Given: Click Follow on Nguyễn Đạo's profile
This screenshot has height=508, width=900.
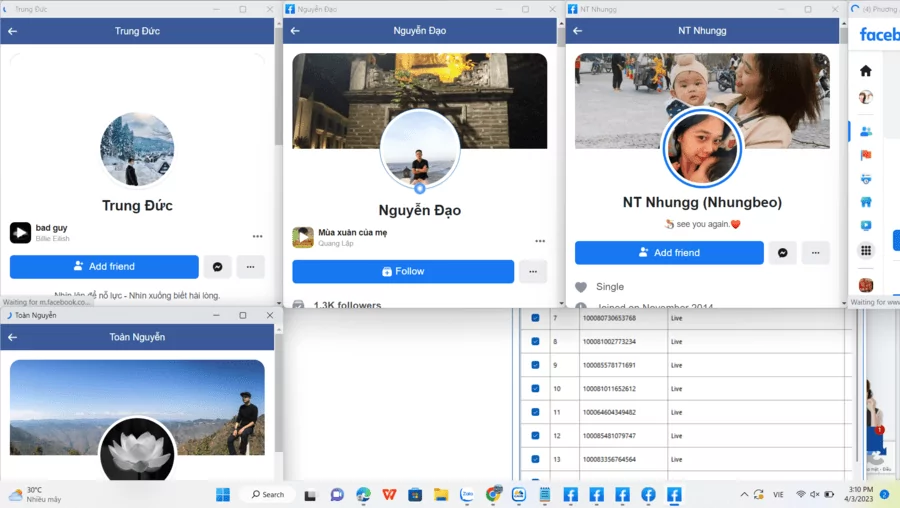Looking at the screenshot, I should [x=403, y=272].
